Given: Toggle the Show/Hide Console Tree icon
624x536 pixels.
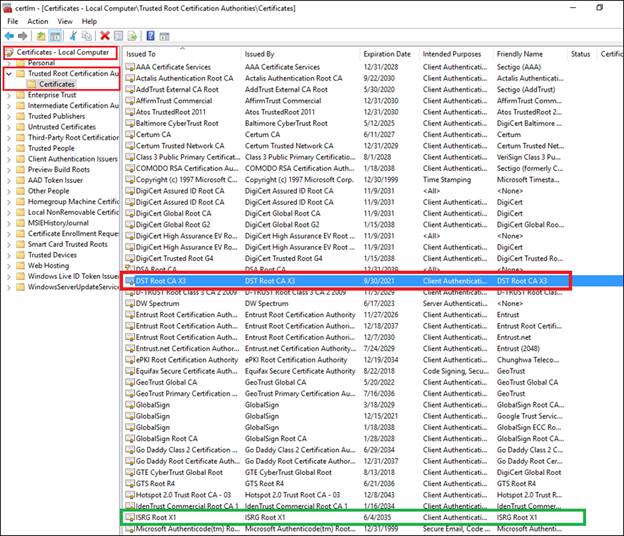Looking at the screenshot, I should point(55,36).
